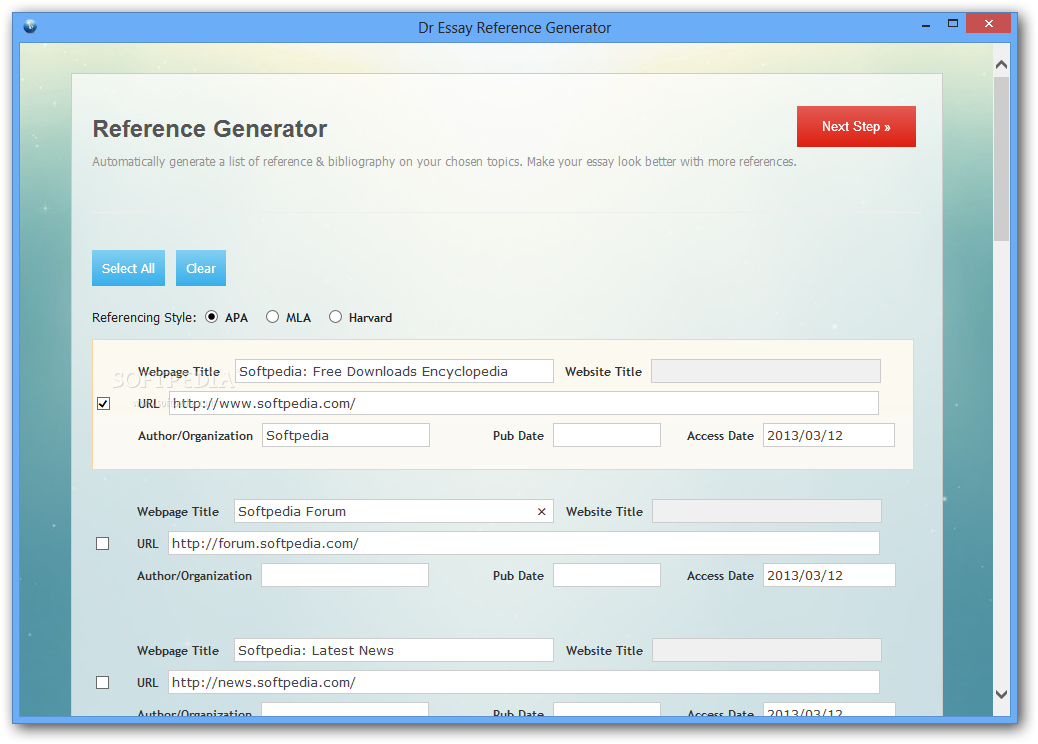1038x744 pixels.
Task: Edit the Softpedia: Free Downloads Encyclopedia title field
Action: point(394,371)
